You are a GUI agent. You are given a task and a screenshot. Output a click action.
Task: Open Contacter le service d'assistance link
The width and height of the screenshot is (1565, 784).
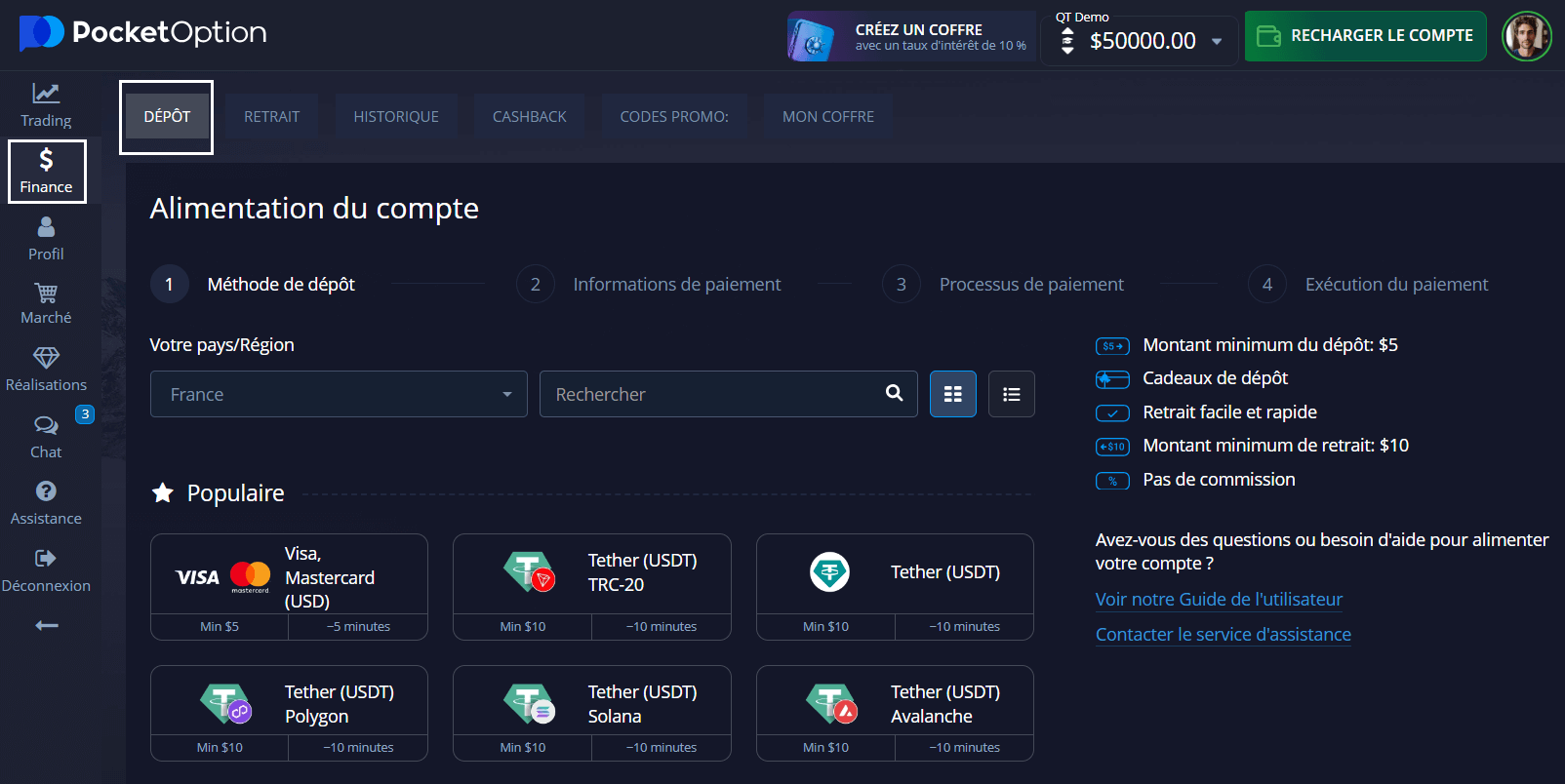point(1224,634)
